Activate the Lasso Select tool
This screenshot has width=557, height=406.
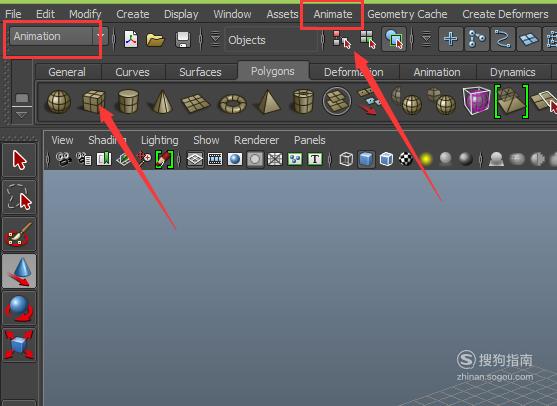[19, 197]
